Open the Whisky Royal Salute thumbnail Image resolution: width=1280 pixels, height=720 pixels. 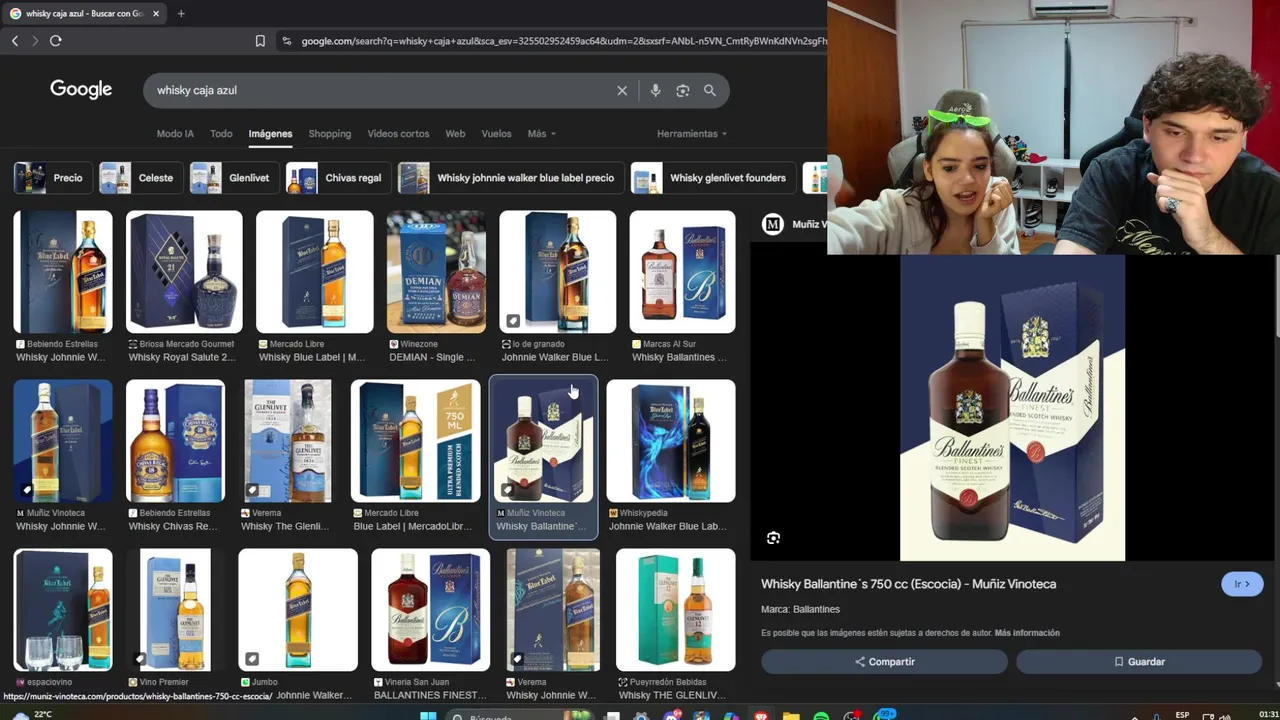click(184, 272)
